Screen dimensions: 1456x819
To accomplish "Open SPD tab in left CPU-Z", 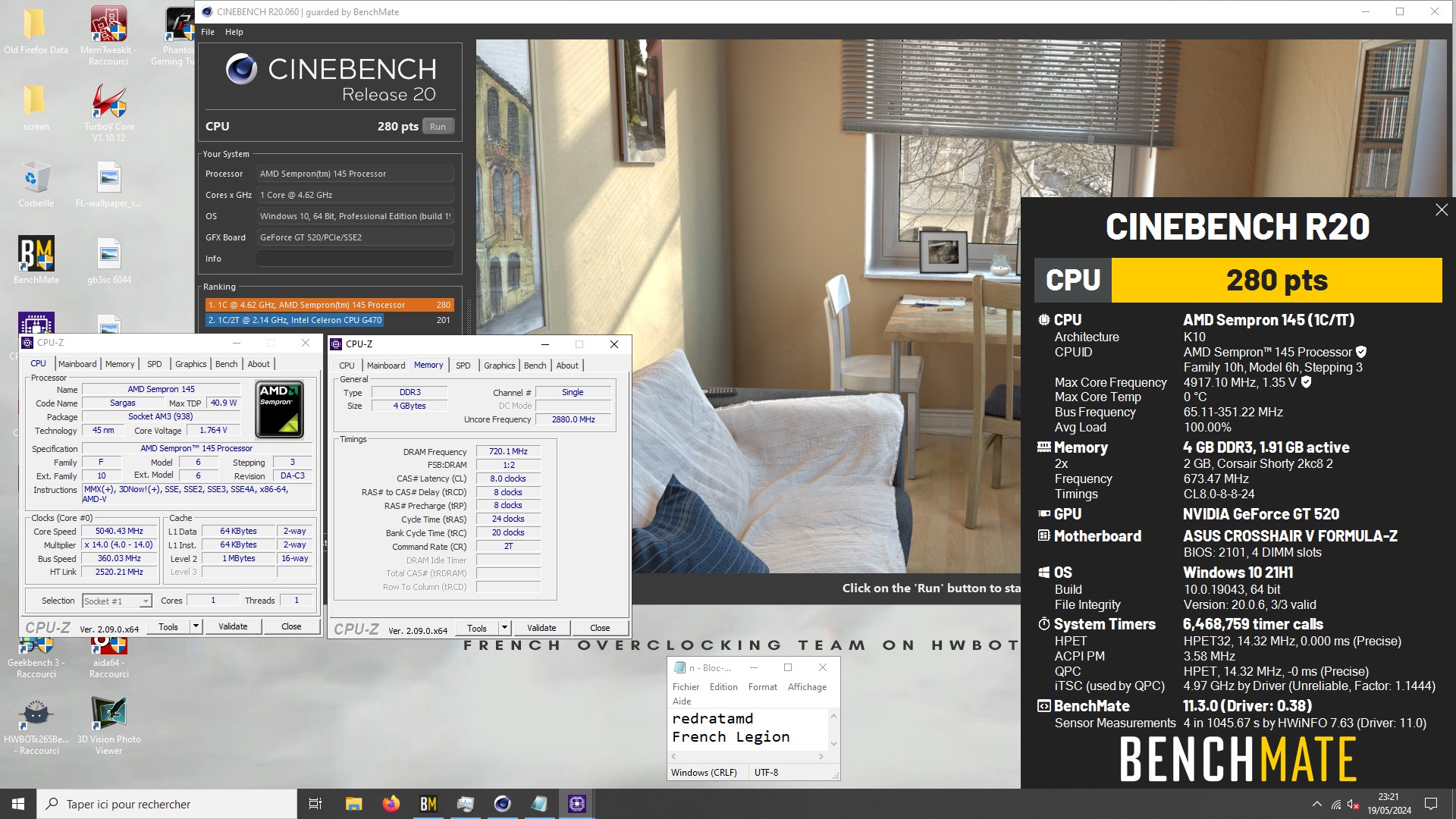I will pyautogui.click(x=155, y=364).
